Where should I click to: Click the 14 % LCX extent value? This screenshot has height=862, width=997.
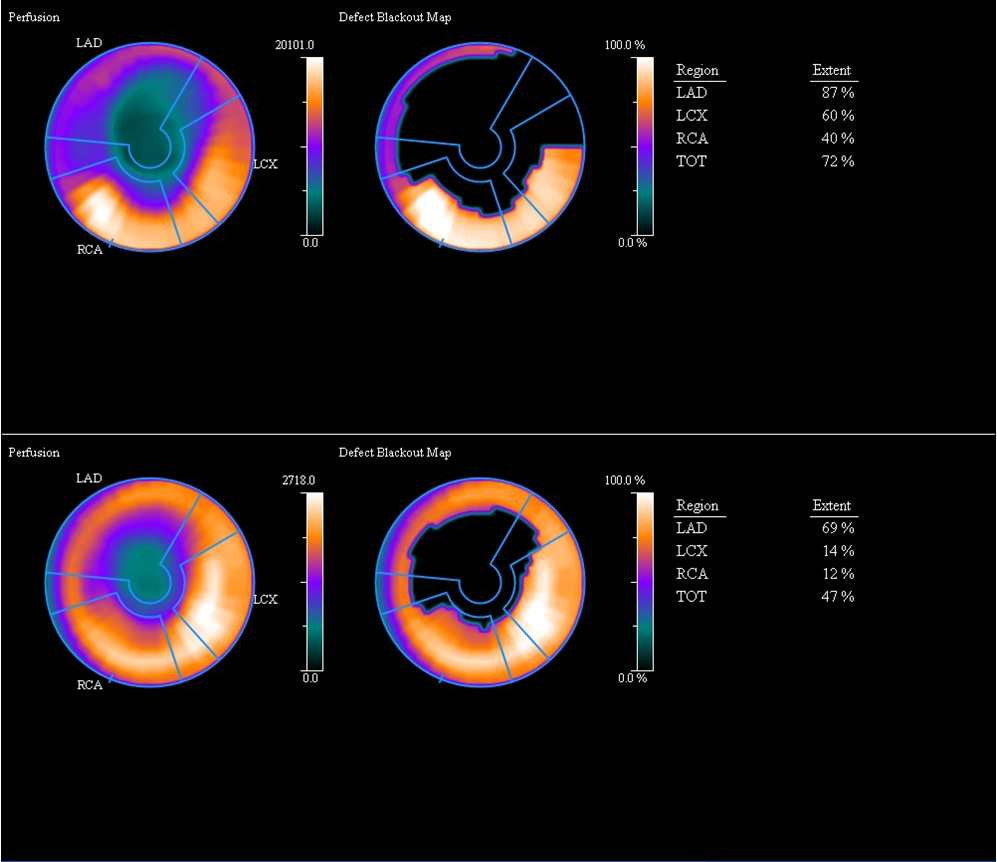point(837,551)
